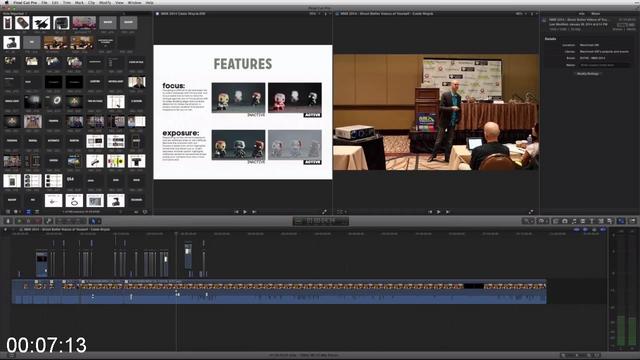The height and width of the screenshot is (360, 640).
Task: Click the Share button at toolbar end
Action: [x=633, y=221]
